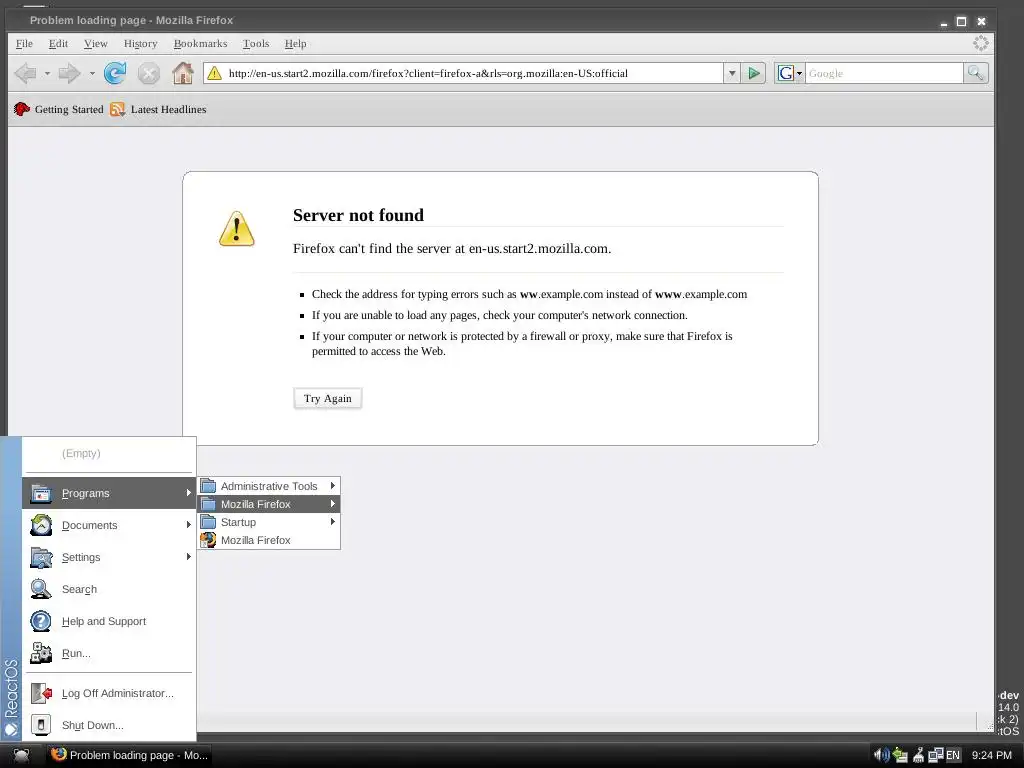Click Shut Down entry in Start menu

pyautogui.click(x=109, y=725)
